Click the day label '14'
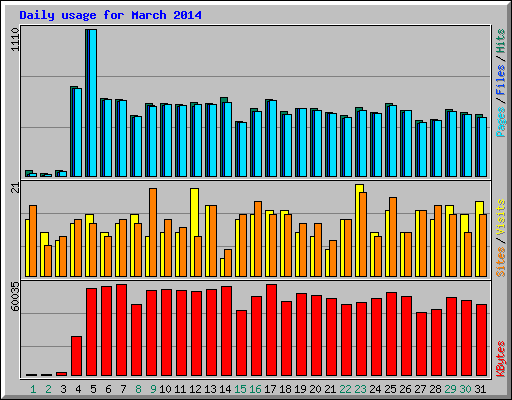Image resolution: width=512 pixels, height=400 pixels. (225, 389)
